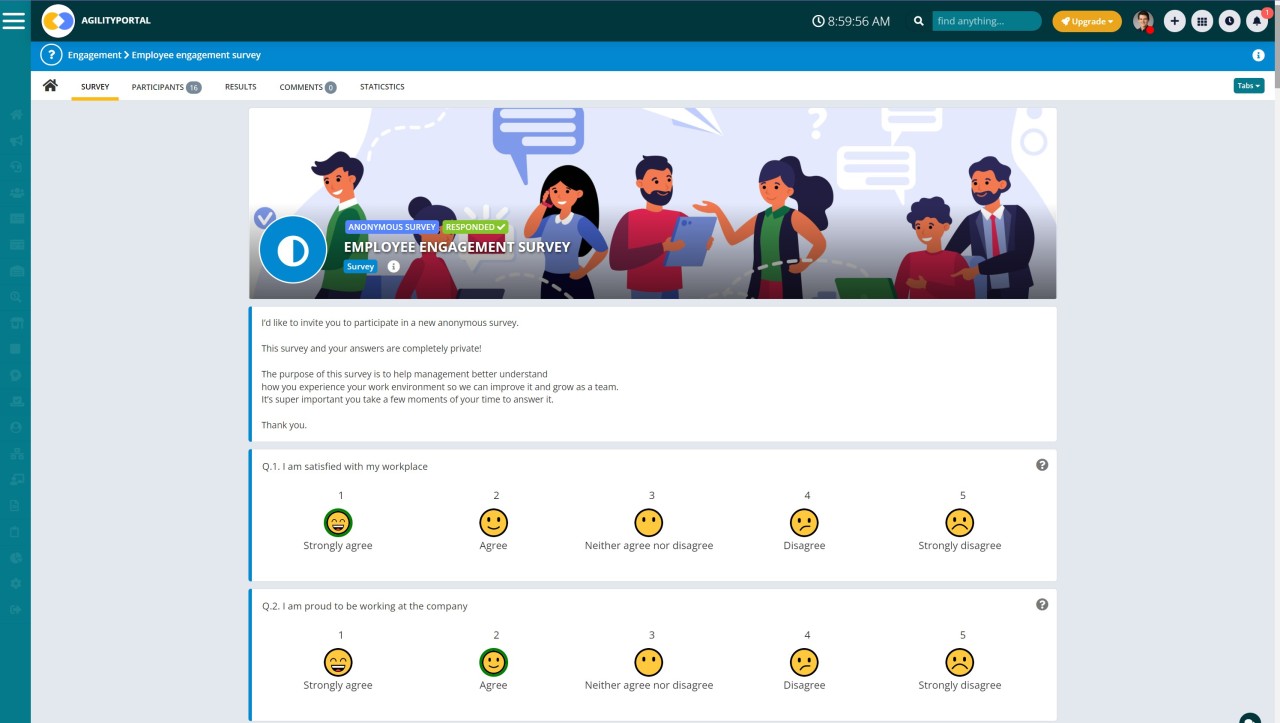Select Neither agree nor disagree for Q.2

click(650, 661)
